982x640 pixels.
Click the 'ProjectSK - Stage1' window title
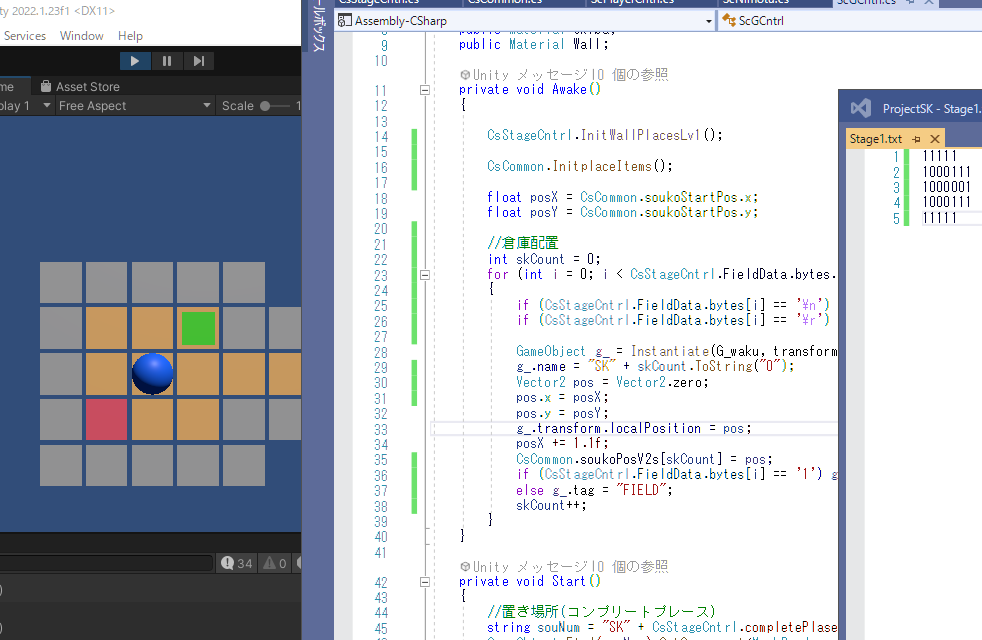coord(932,108)
